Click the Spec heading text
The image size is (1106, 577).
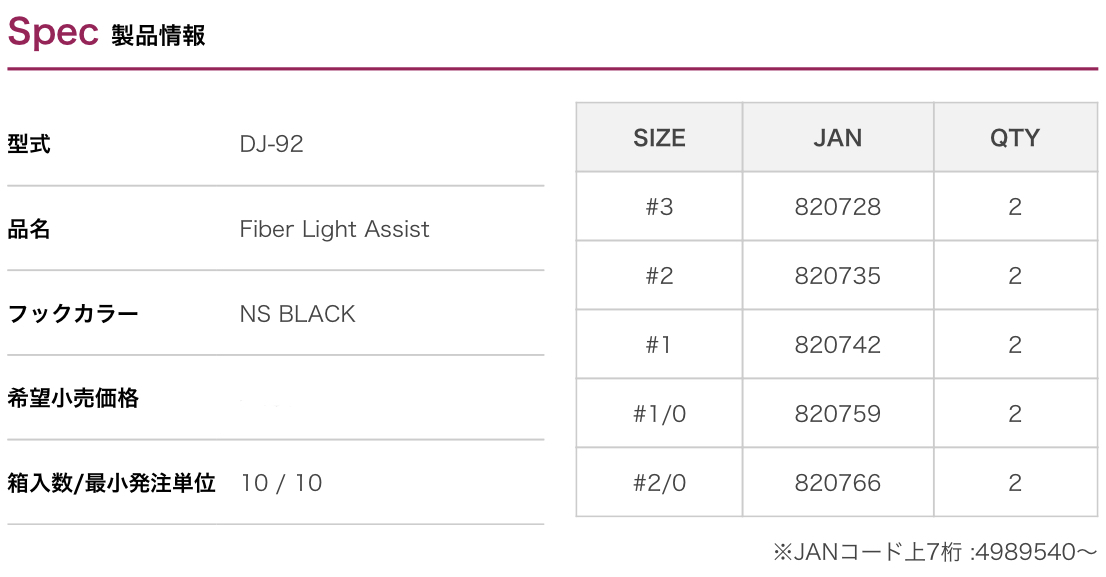pos(52,32)
